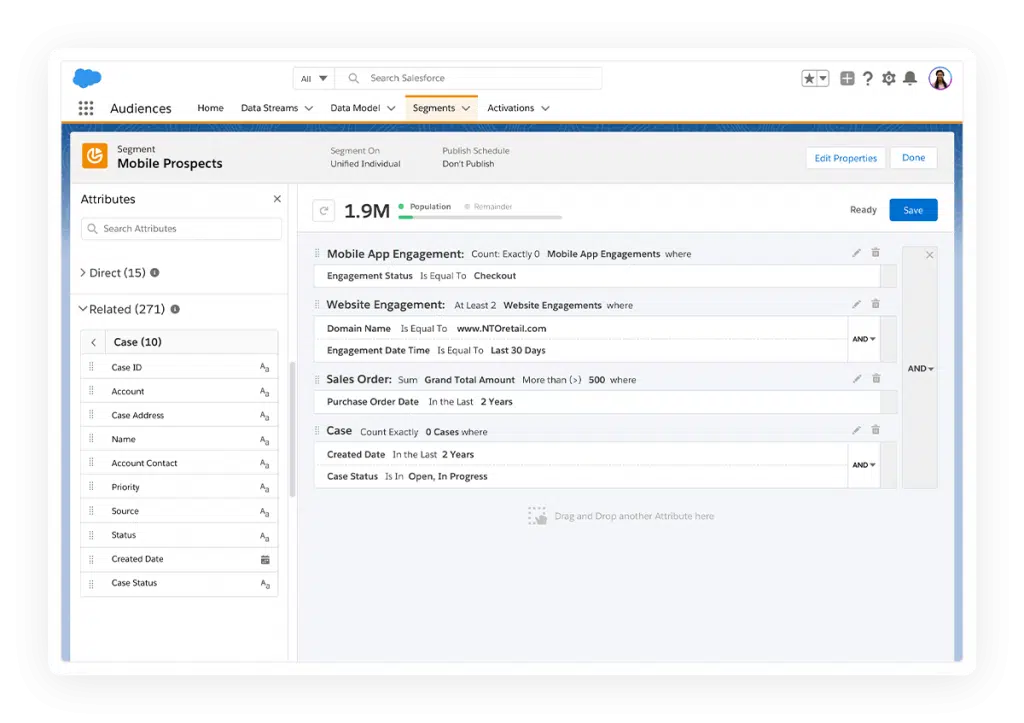This screenshot has height=723, width=1024.
Task: Select the Status attribute row
Action: click(179, 535)
